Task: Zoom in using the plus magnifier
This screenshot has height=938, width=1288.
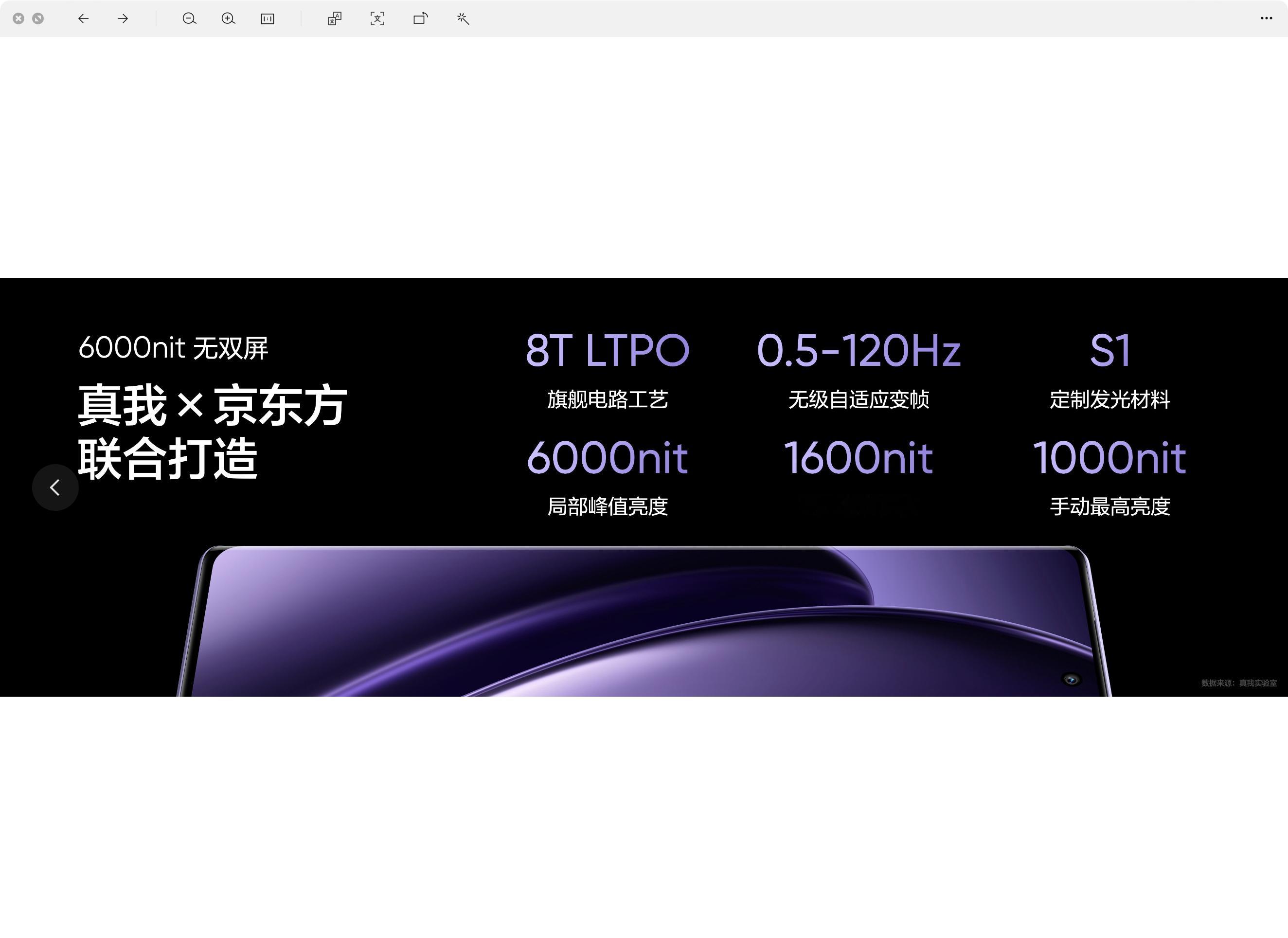Action: point(228,19)
